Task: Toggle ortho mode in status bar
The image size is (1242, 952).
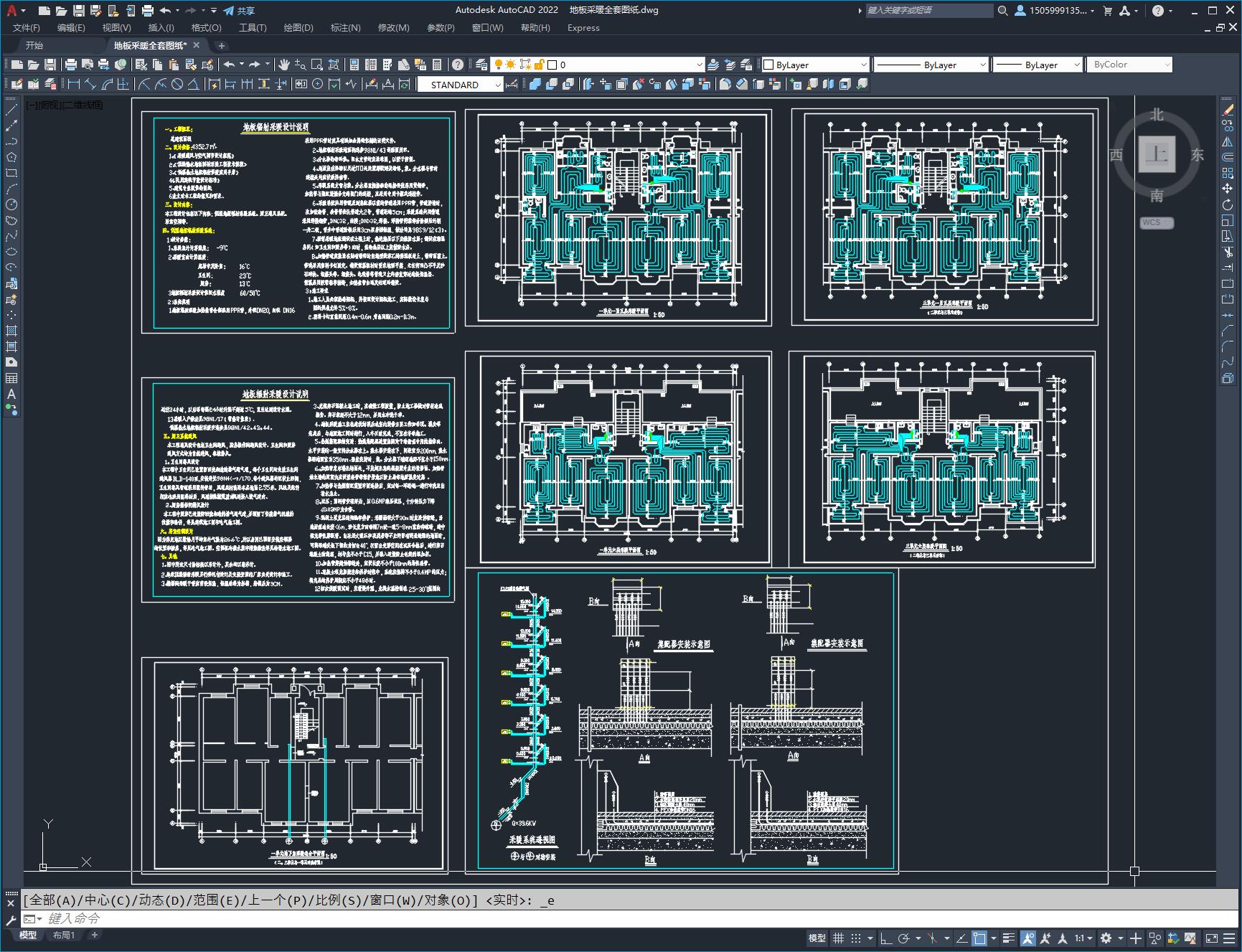Action: click(886, 938)
